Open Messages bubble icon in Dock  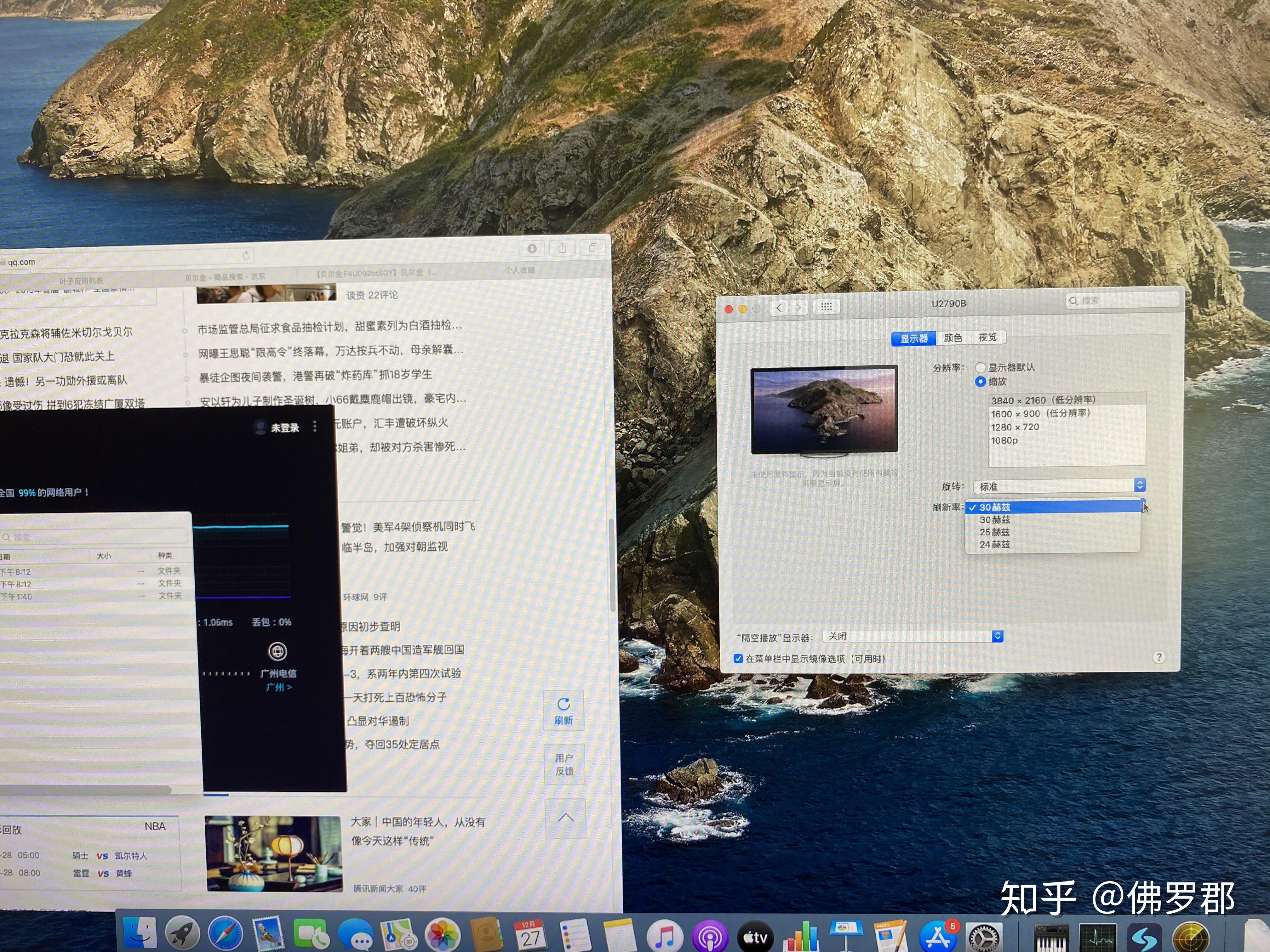355,935
